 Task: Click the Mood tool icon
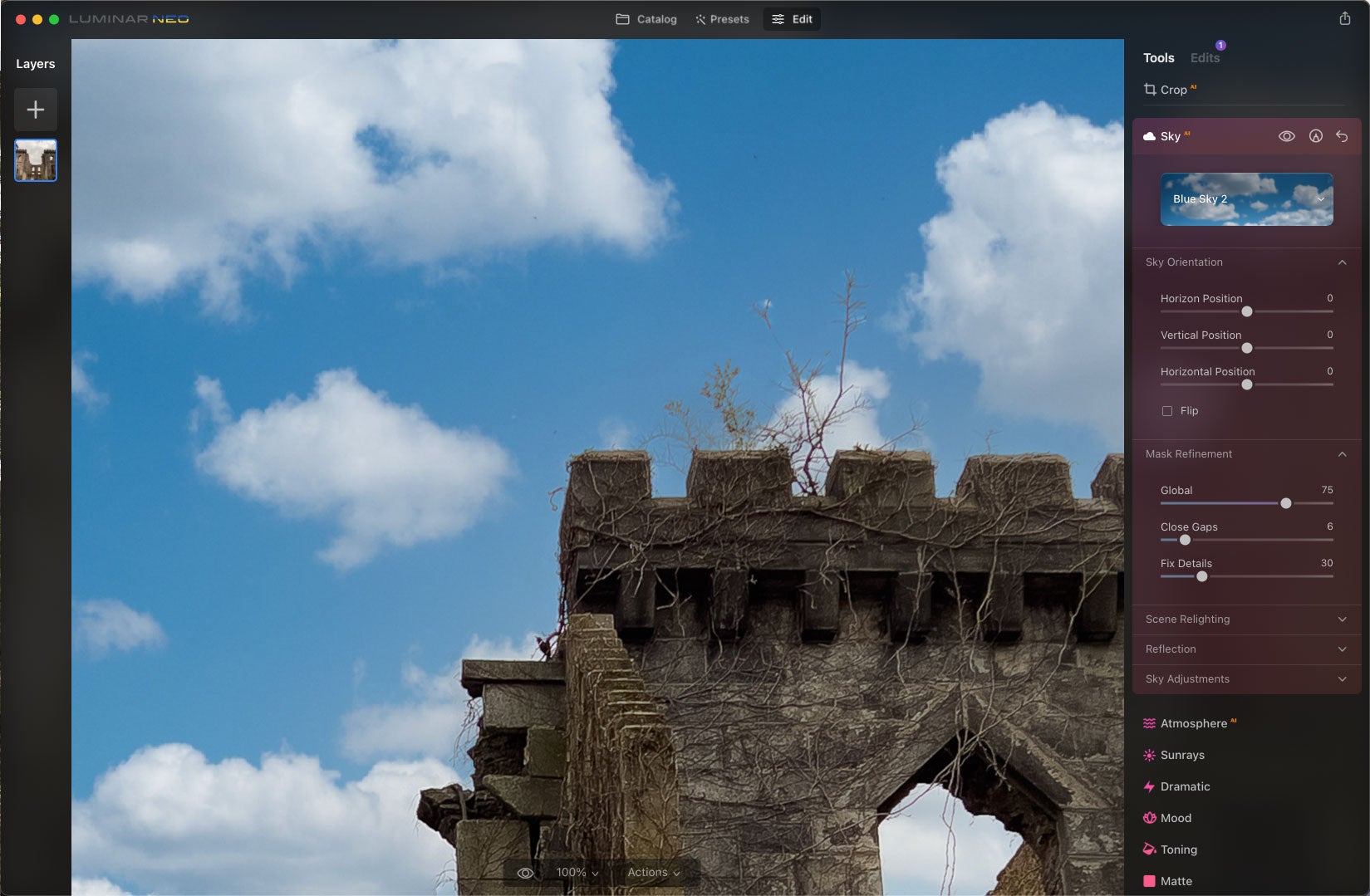click(x=1149, y=818)
